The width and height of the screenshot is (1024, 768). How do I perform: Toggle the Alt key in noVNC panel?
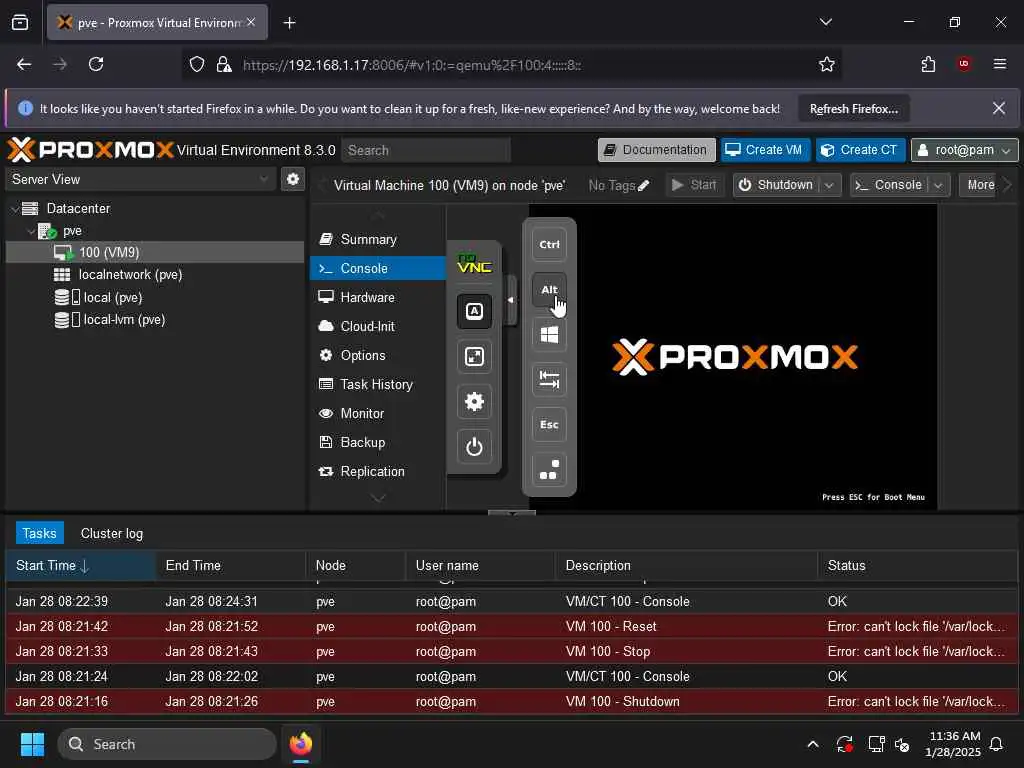(x=549, y=289)
